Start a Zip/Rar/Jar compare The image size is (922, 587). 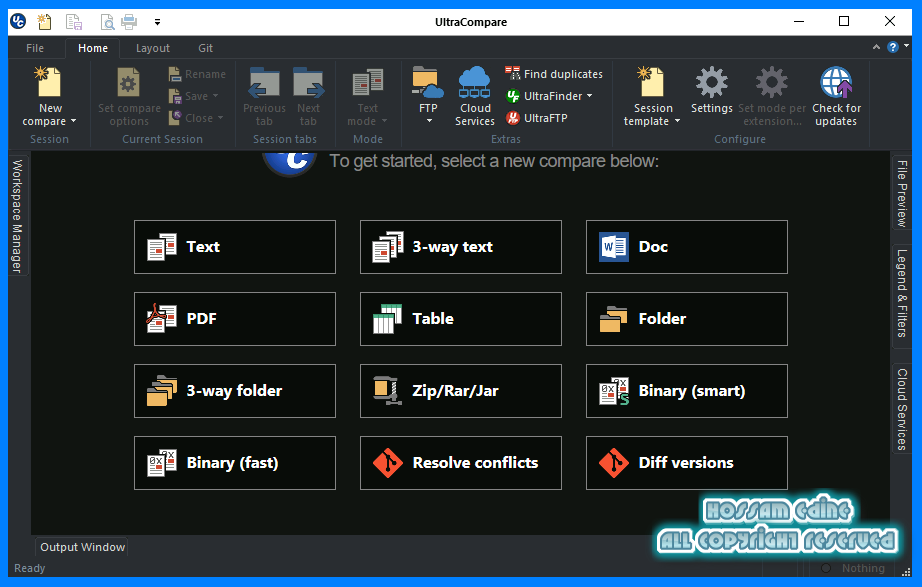(x=460, y=391)
